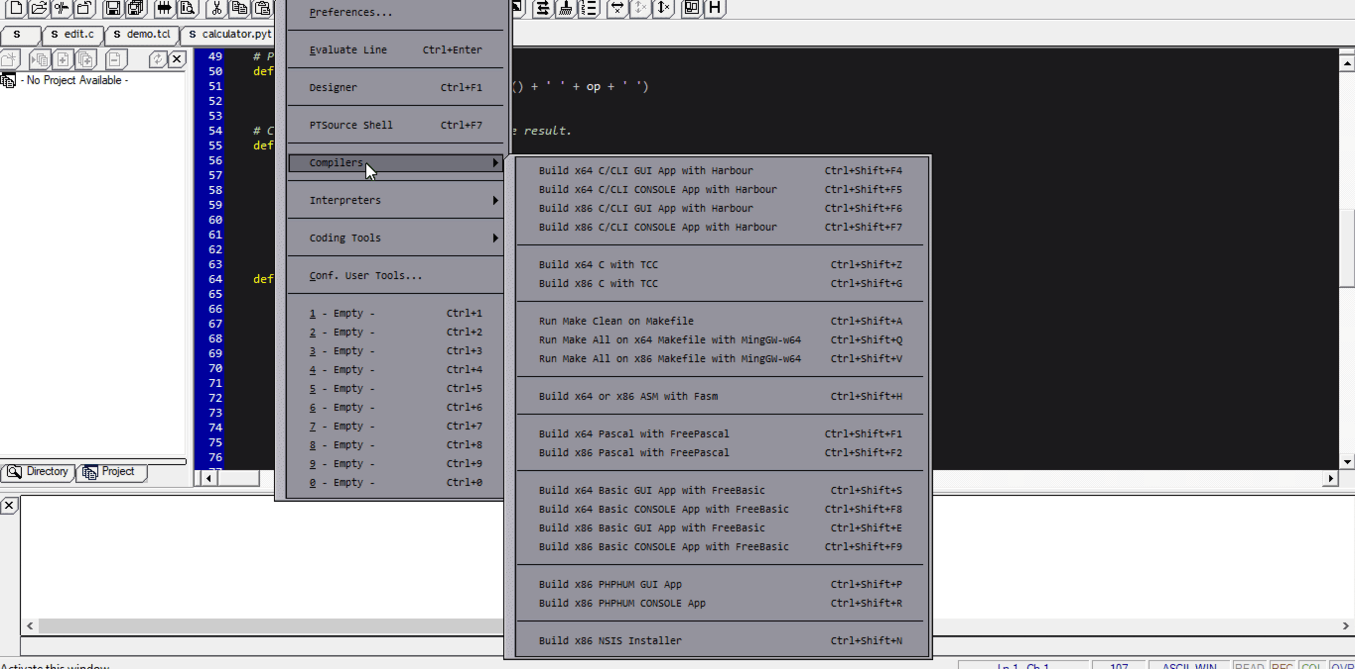The height and width of the screenshot is (669, 1355).
Task: Click the H icon in the toolbar
Action: (x=715, y=9)
